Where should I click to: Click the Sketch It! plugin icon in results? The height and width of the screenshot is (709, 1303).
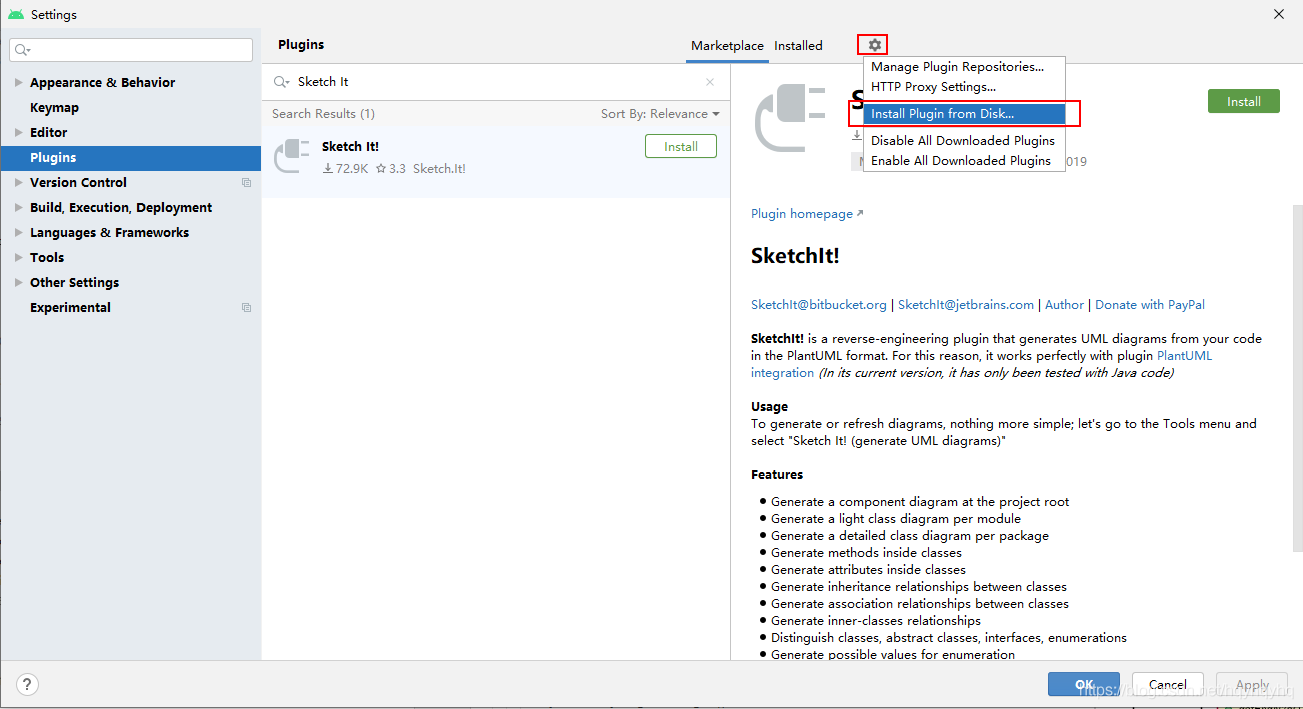(x=292, y=156)
